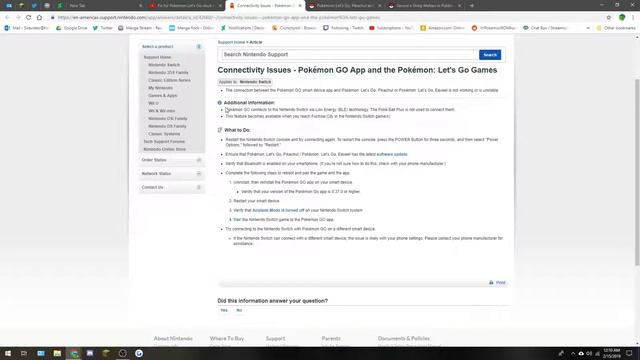
Task: Expand the Contact Us section
Action: click(199, 187)
